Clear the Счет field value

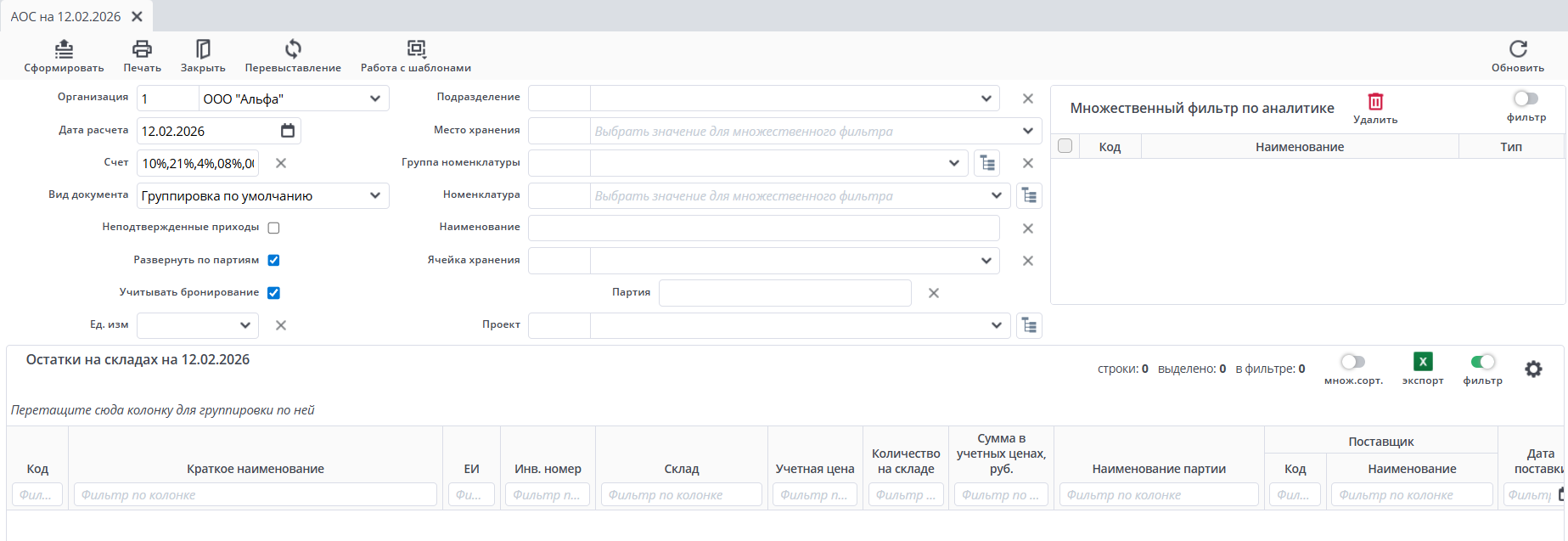281,163
